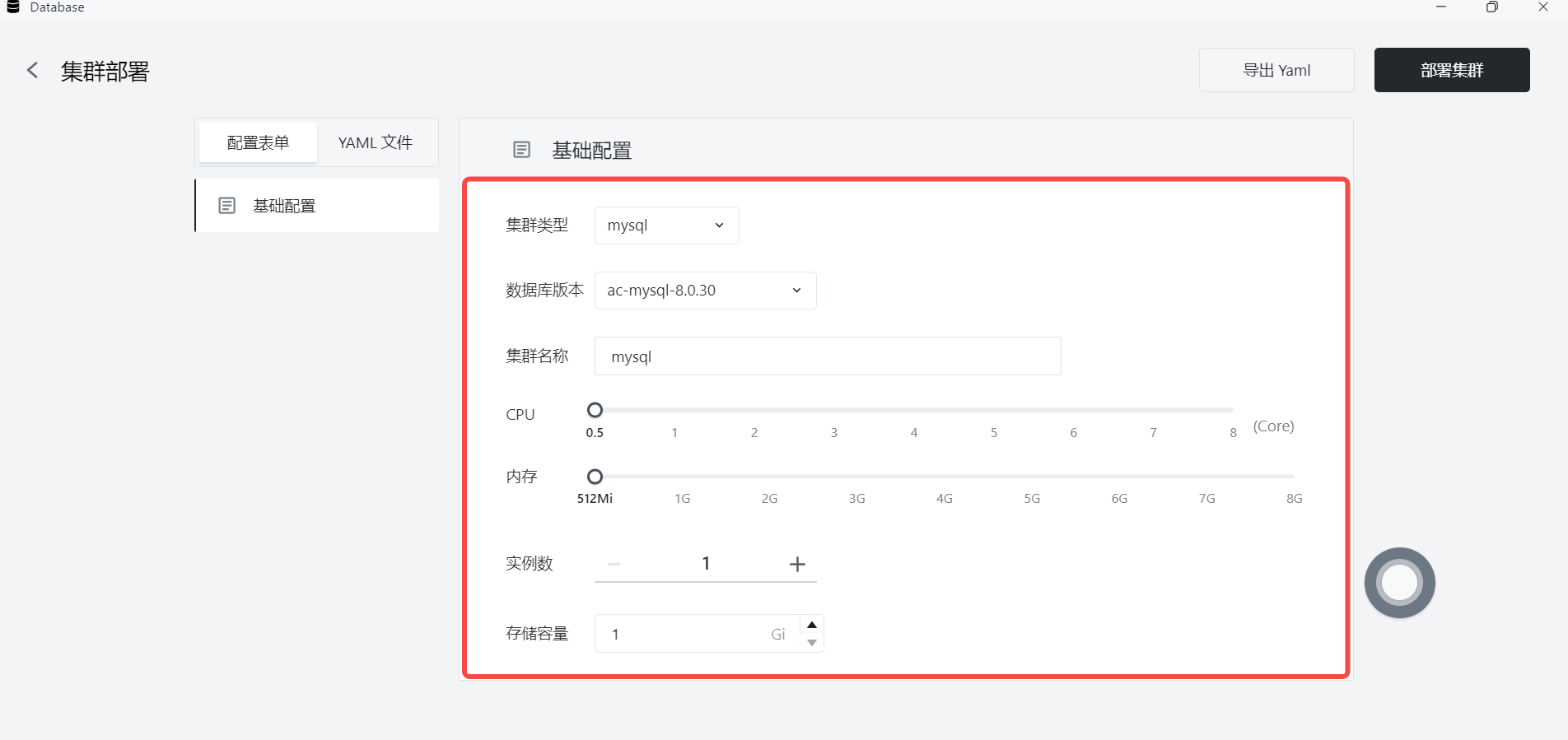The width and height of the screenshot is (1568, 740).
Task: Increase 存储容量 with the up arrow
Action: [x=812, y=625]
